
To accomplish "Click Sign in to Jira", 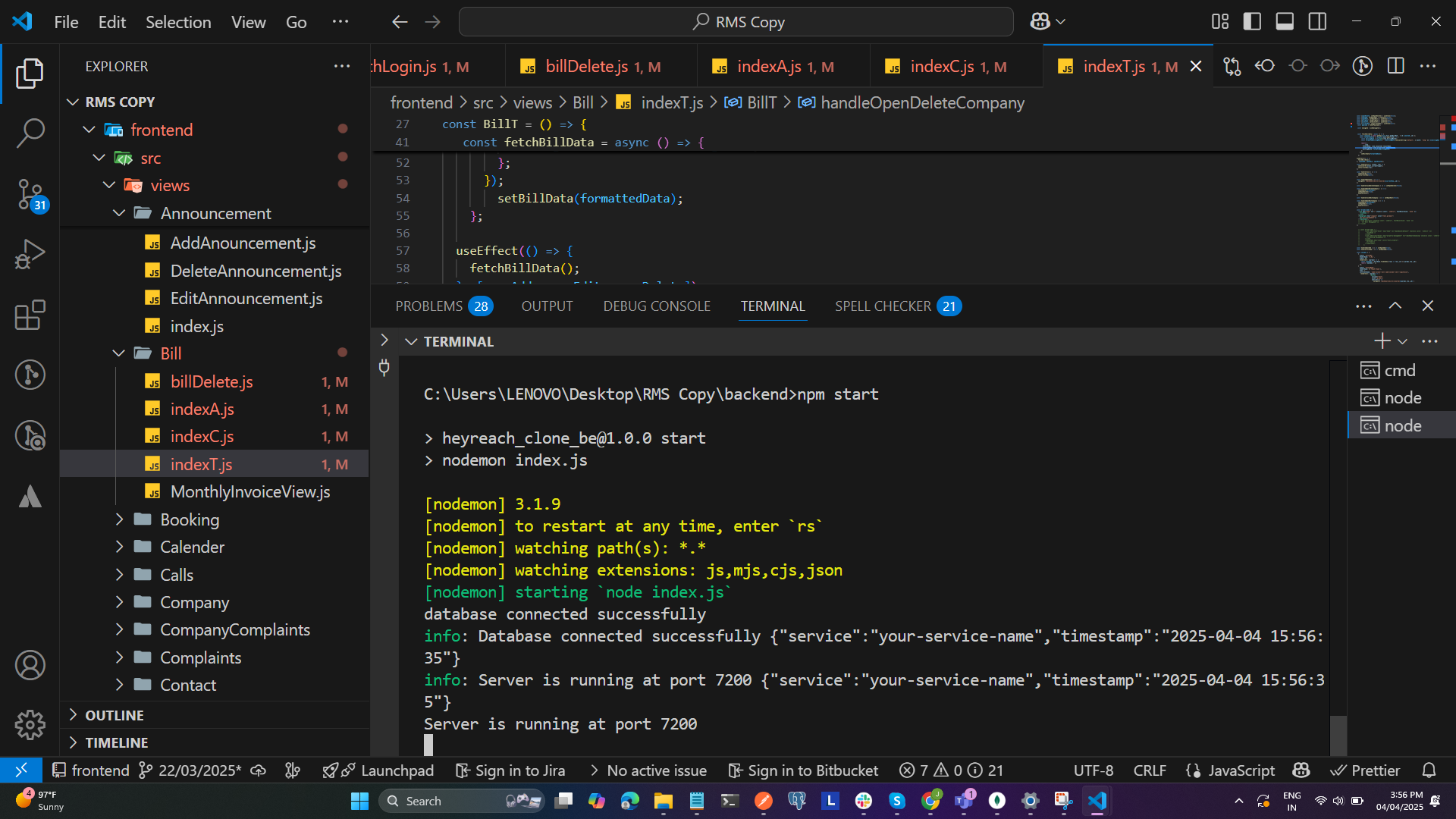I will pos(511,770).
